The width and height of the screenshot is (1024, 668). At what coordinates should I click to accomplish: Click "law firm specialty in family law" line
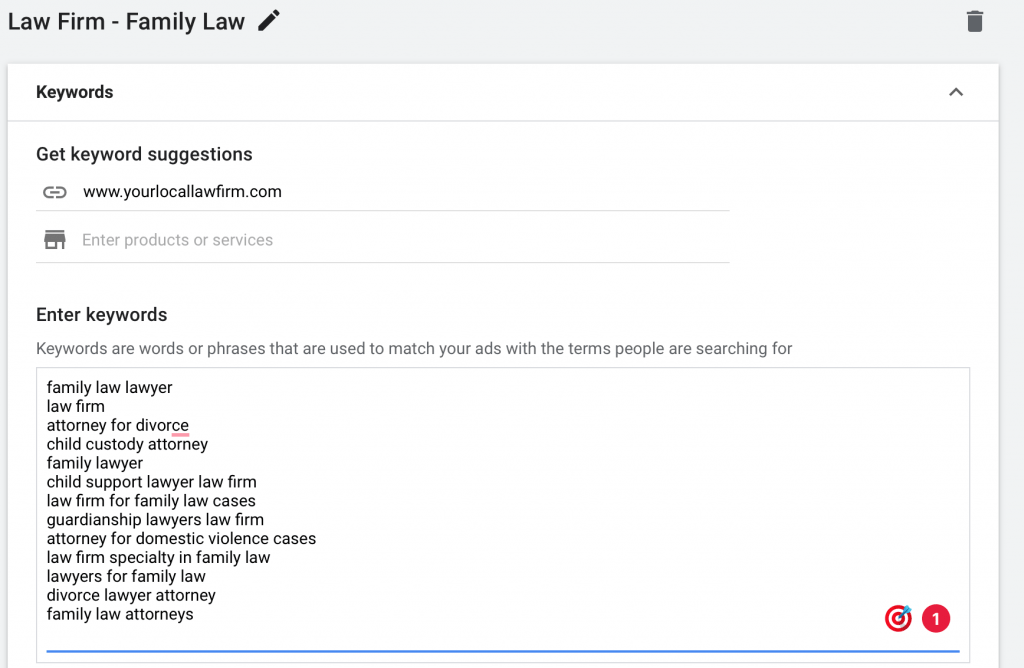click(158, 558)
